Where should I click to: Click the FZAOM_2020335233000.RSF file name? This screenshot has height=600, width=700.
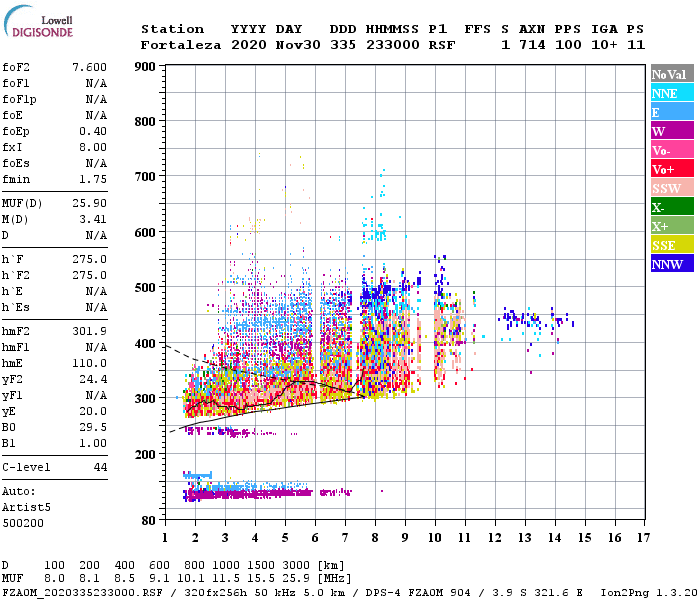pos(82,593)
